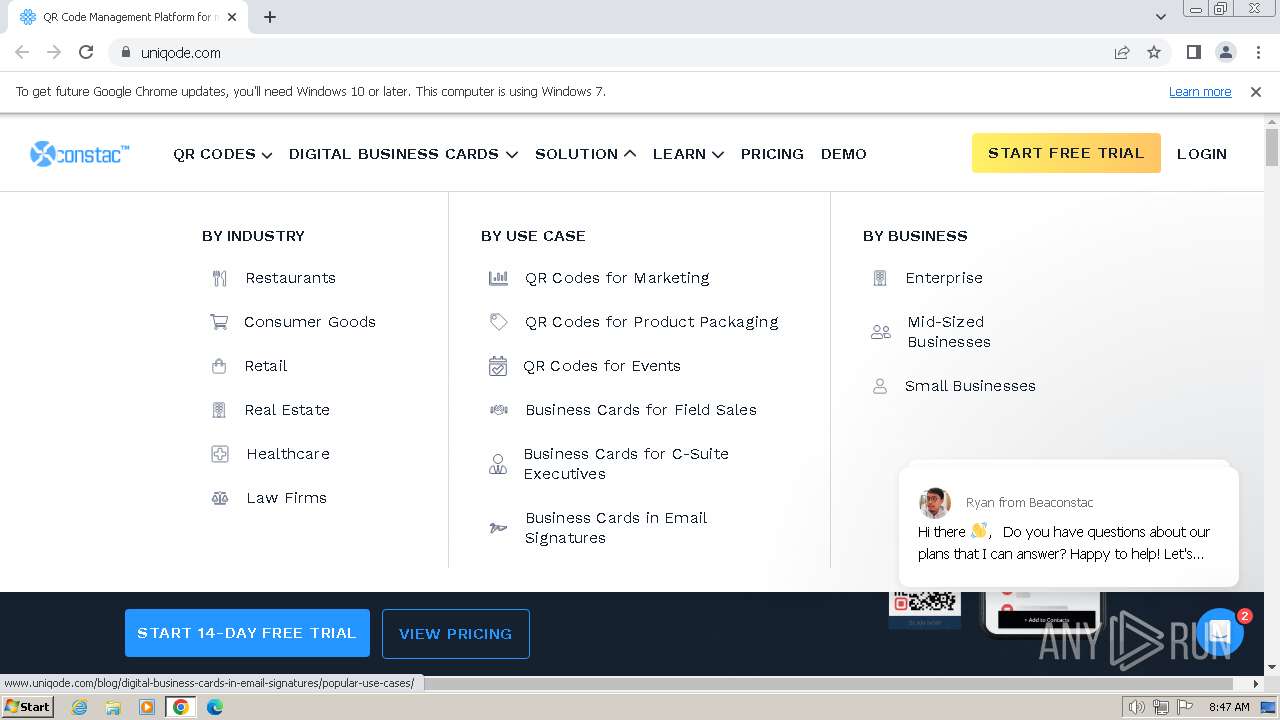Open the Enterprise business link

tap(944, 278)
